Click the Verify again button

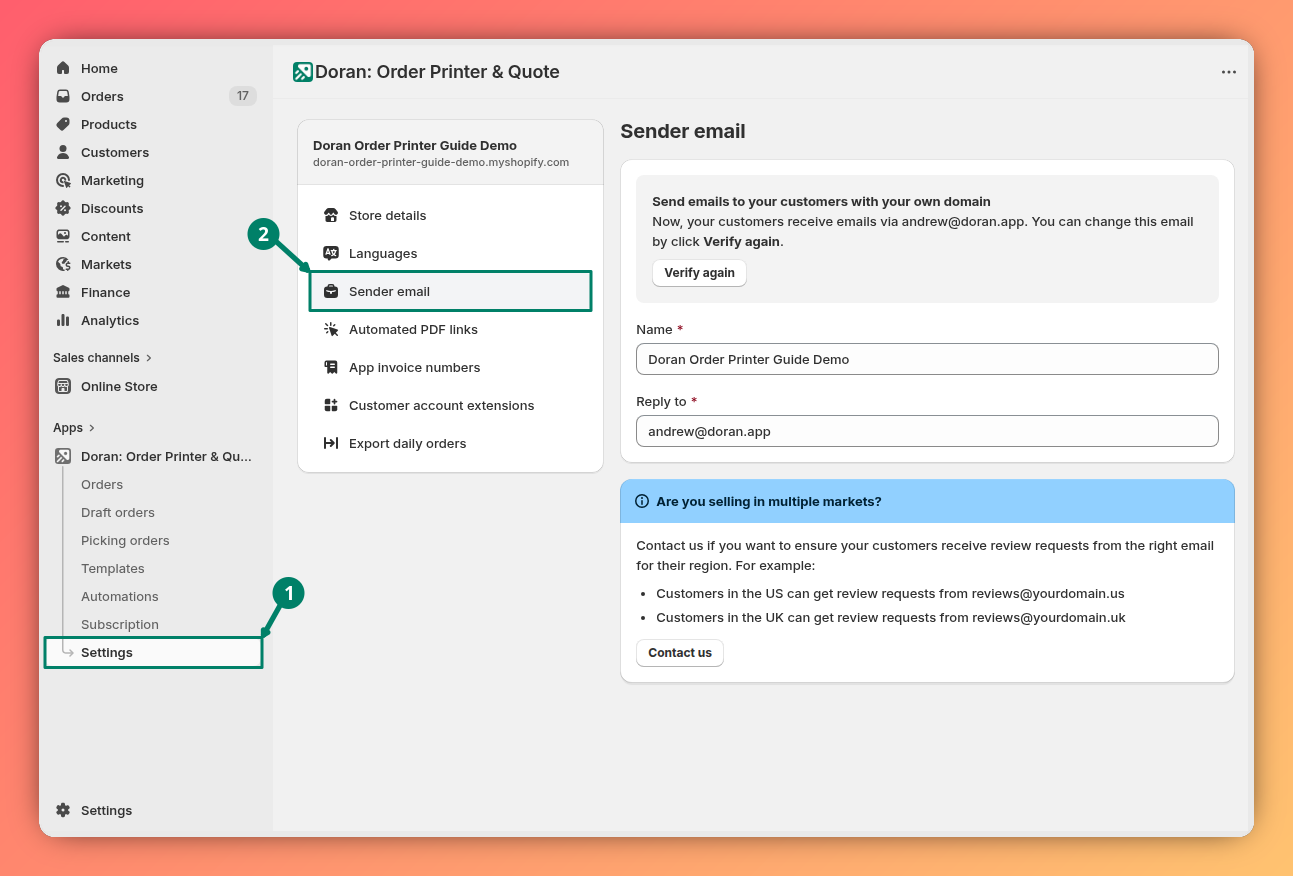pos(699,273)
